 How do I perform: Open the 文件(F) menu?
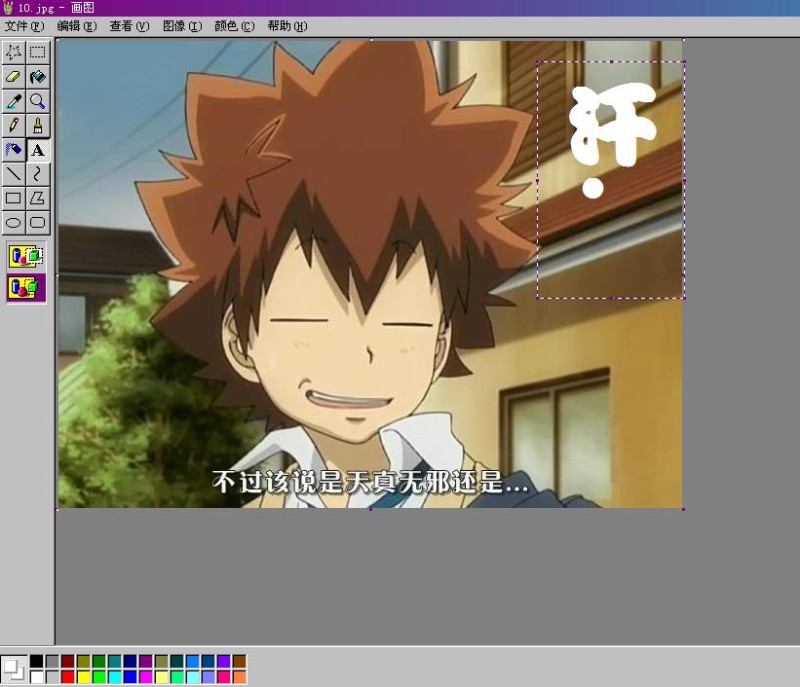coord(24,26)
